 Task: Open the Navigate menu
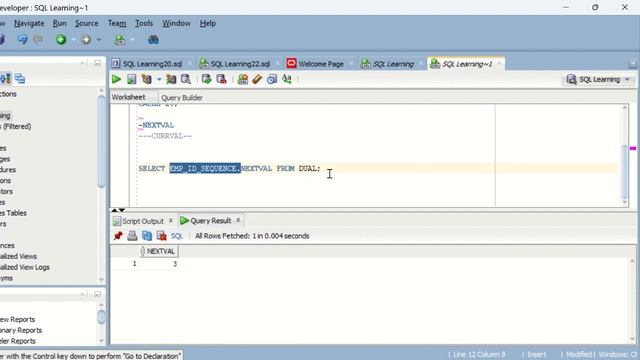click(29, 23)
